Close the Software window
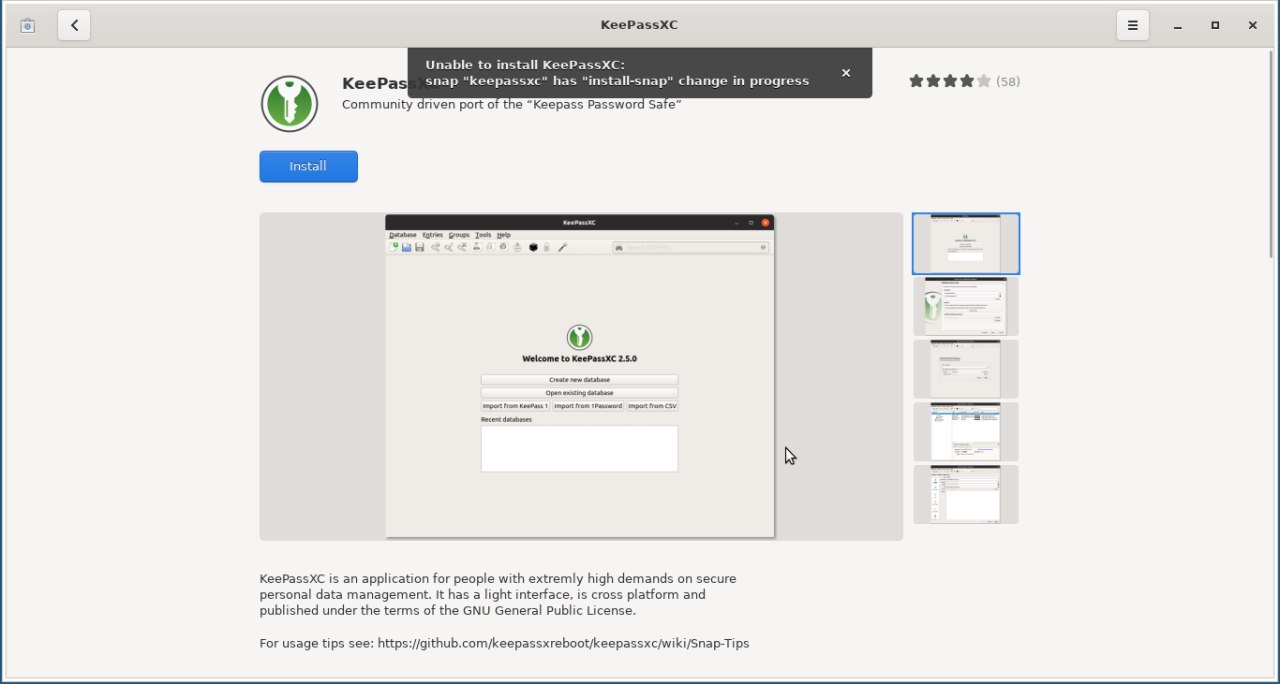The height and width of the screenshot is (684, 1280). [x=1252, y=25]
